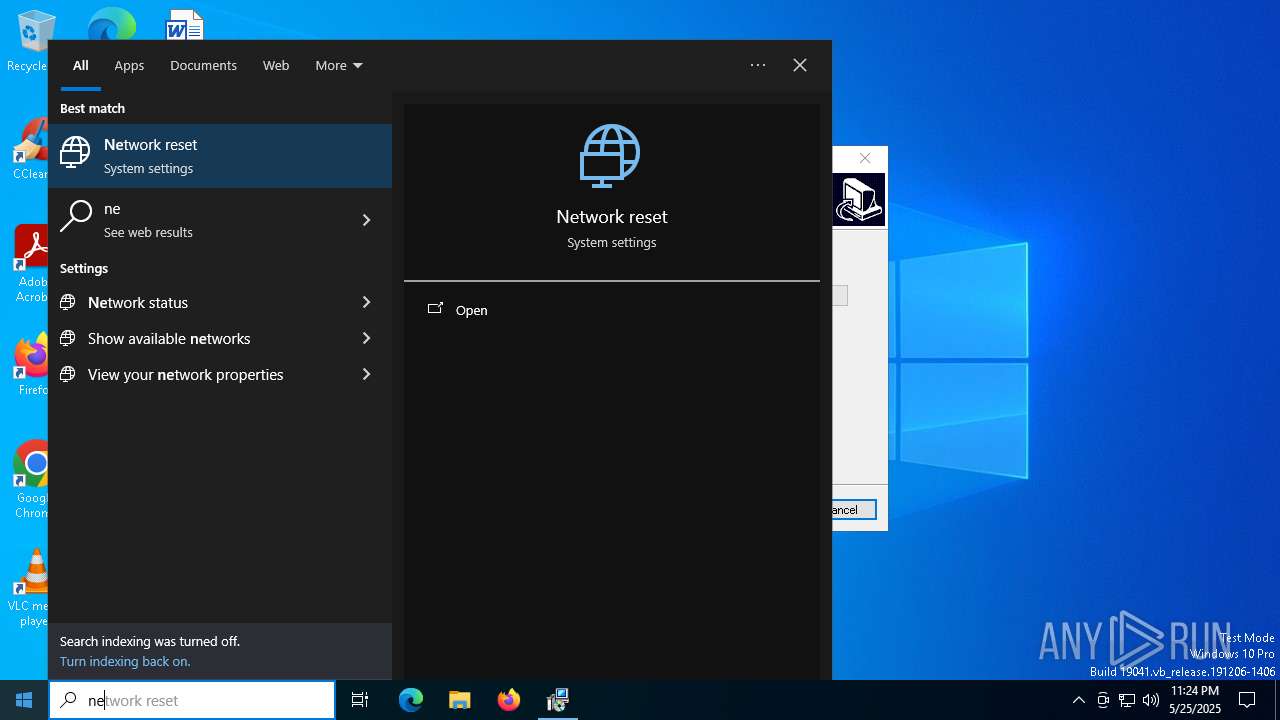Click globe icon beside Show available networks

68,338
